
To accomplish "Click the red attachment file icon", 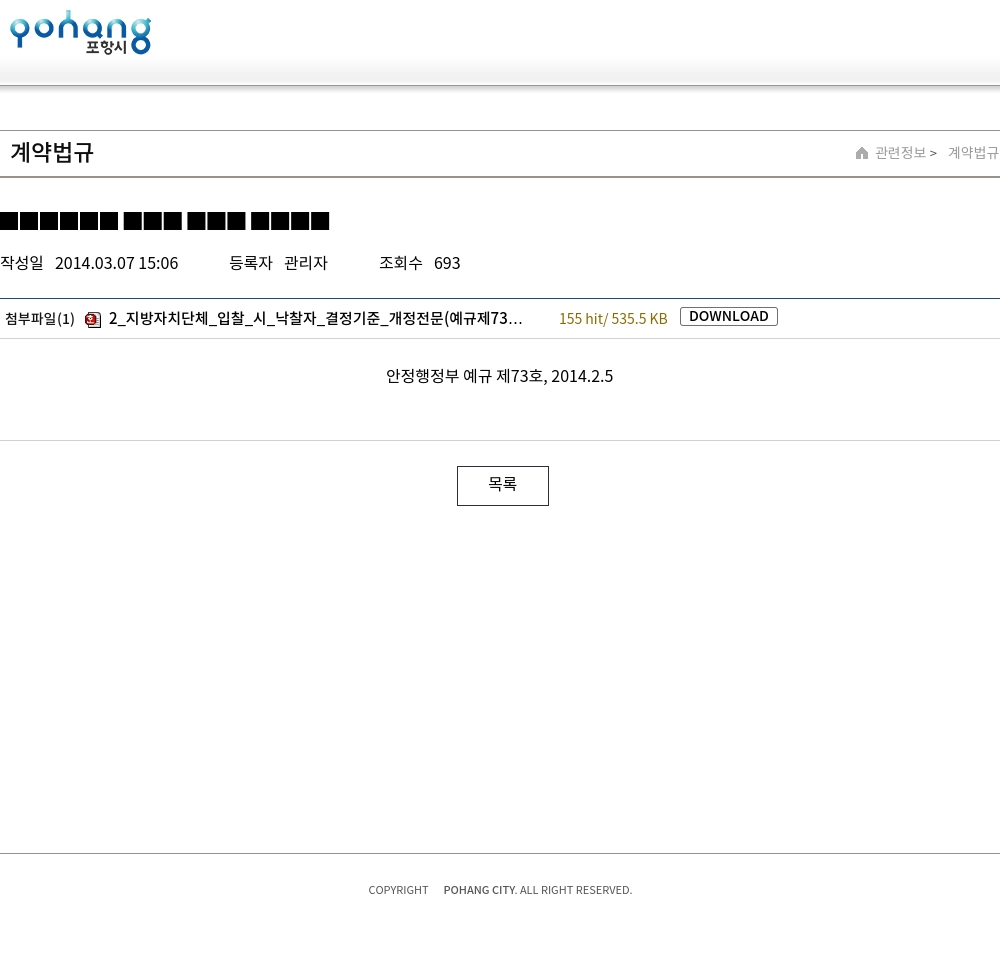I will (93, 320).
